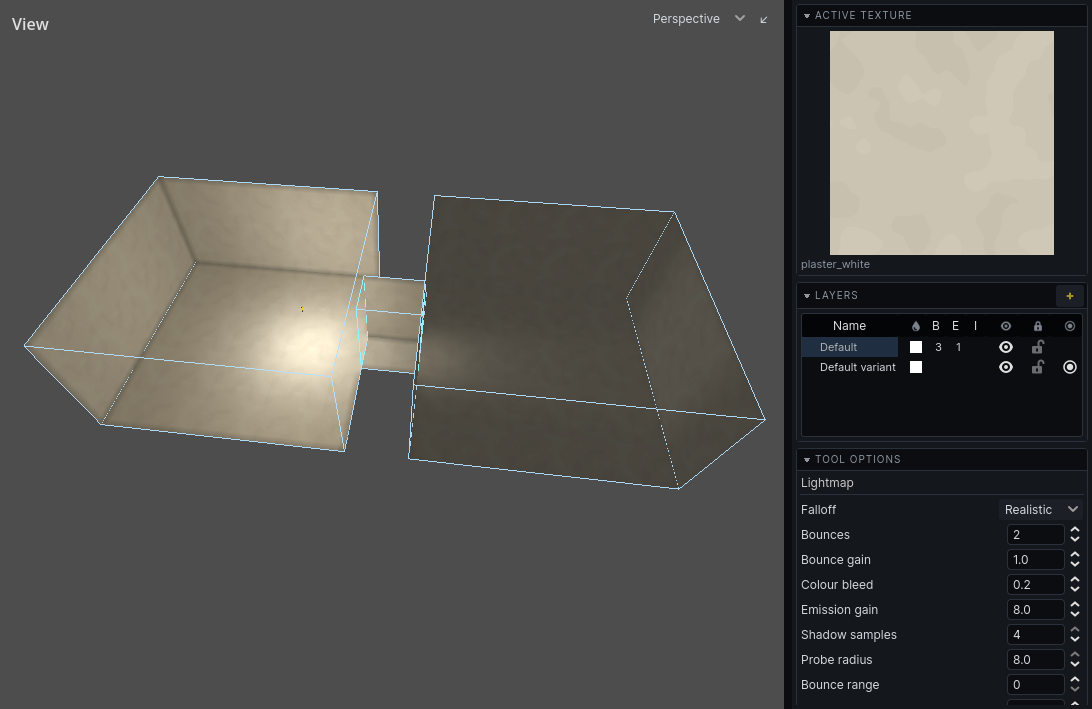
Task: Click the View label in the viewport
Action: pyautogui.click(x=30, y=24)
